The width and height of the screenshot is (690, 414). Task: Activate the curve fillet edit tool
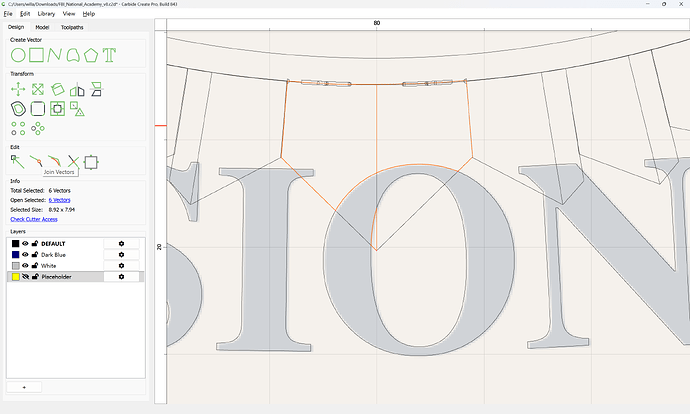(x=55, y=161)
